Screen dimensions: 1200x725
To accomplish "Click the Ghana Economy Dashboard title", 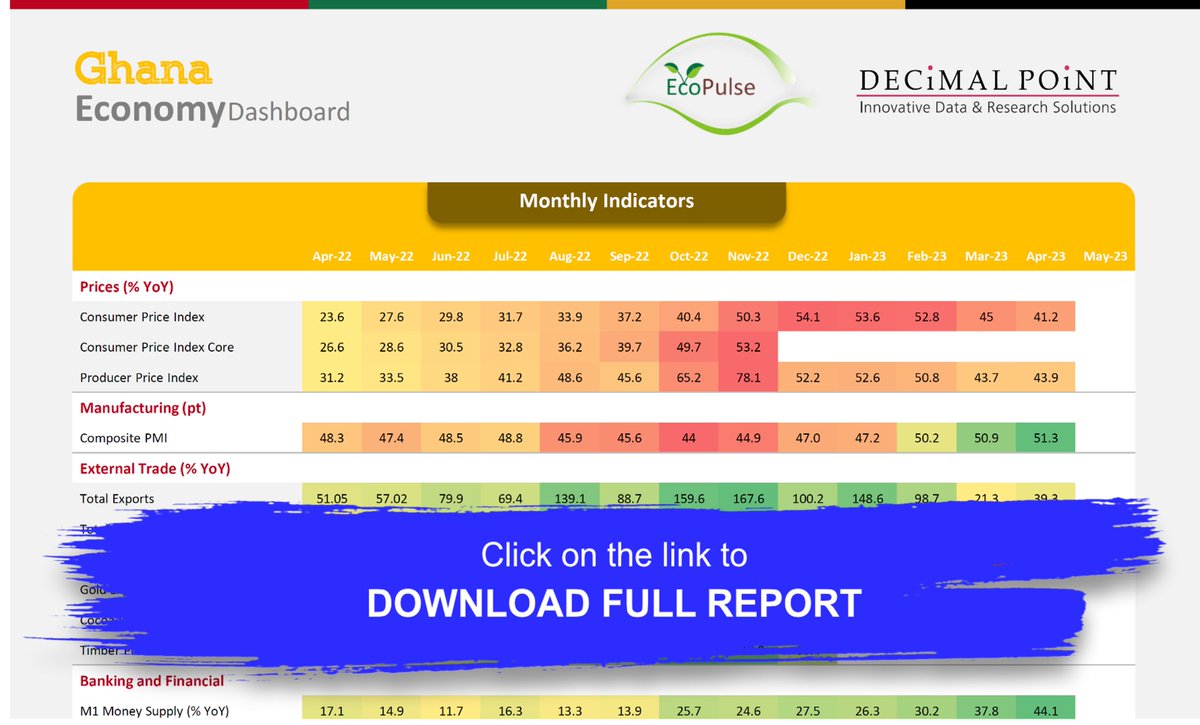I will [212, 88].
